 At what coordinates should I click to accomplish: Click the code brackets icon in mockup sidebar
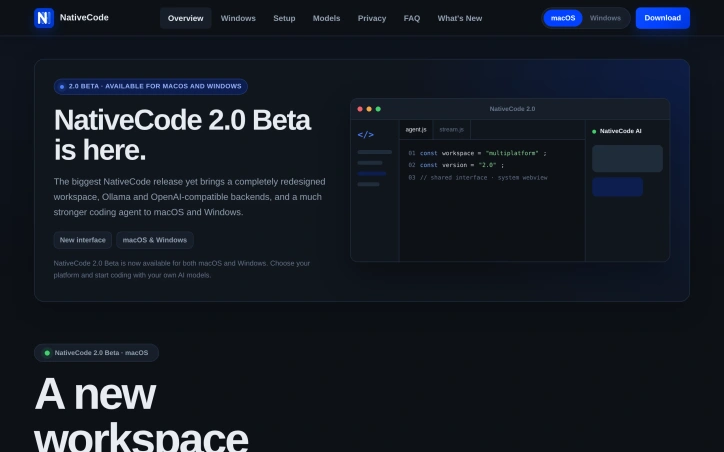click(x=366, y=134)
